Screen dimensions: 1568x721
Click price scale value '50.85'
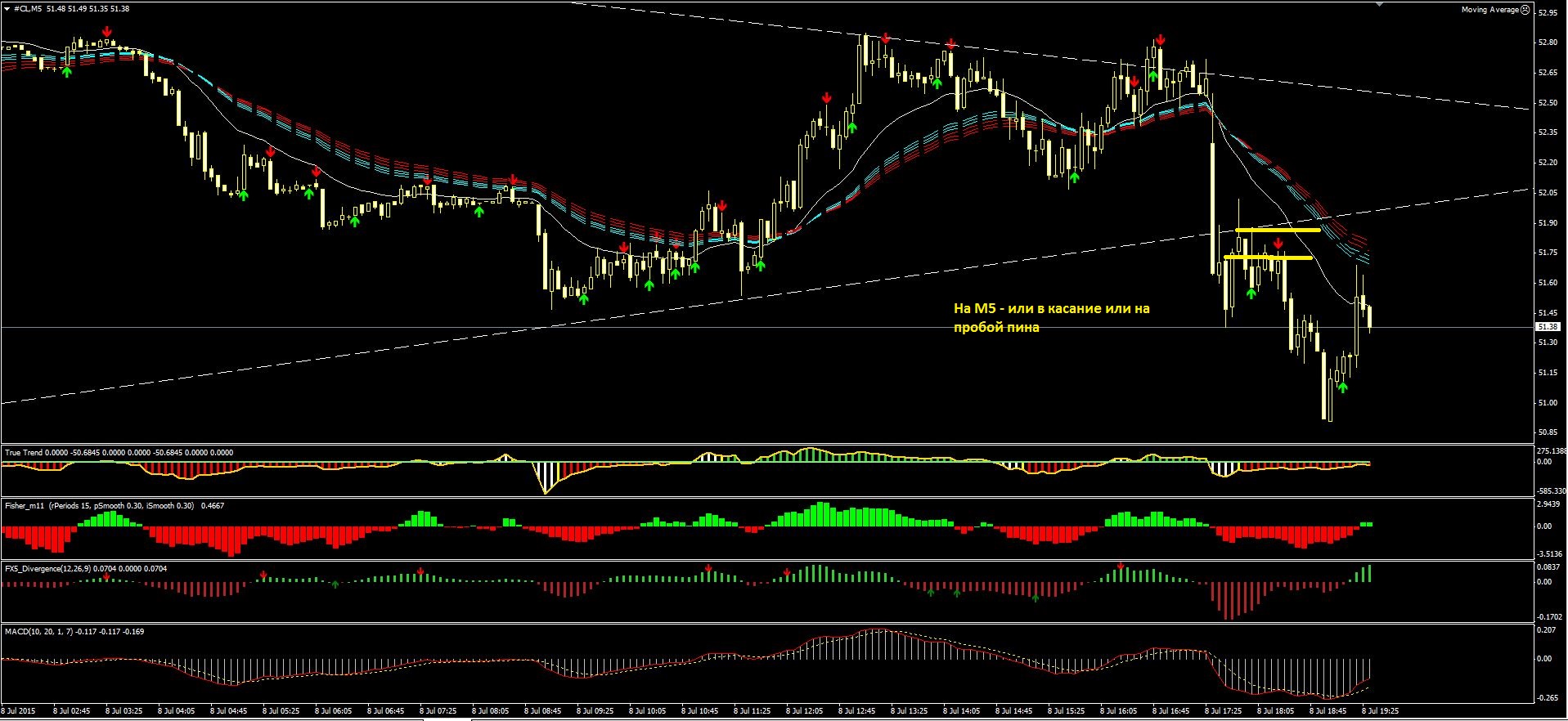[x=1548, y=432]
